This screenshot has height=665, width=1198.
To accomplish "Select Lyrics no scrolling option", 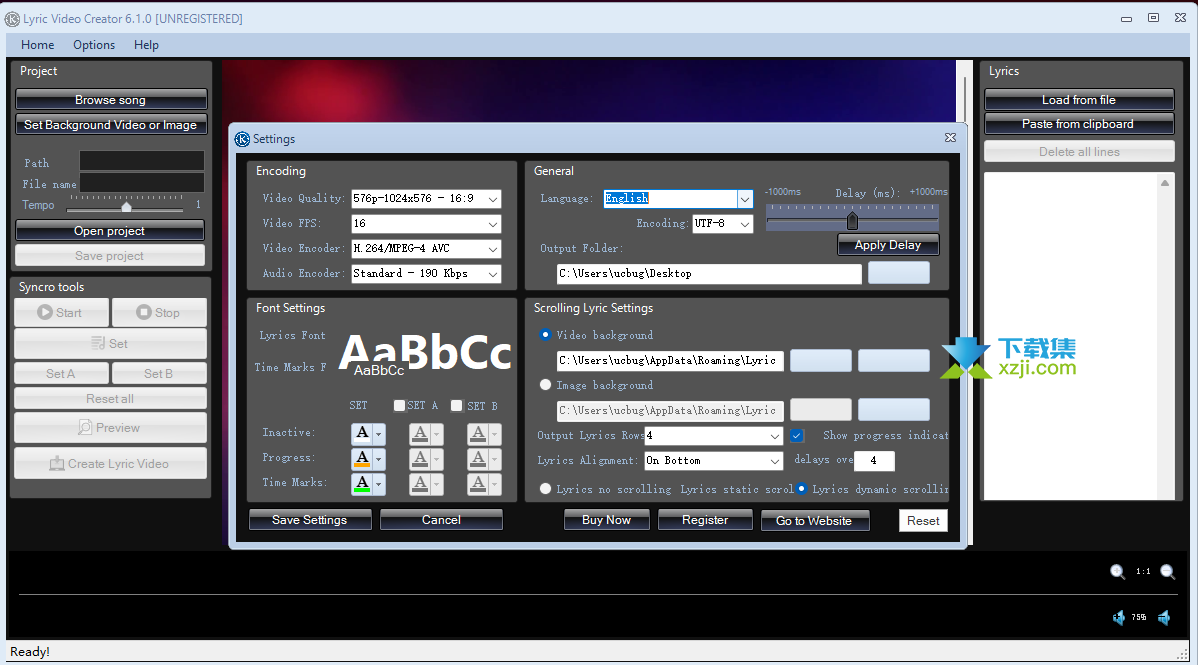I will coord(546,489).
